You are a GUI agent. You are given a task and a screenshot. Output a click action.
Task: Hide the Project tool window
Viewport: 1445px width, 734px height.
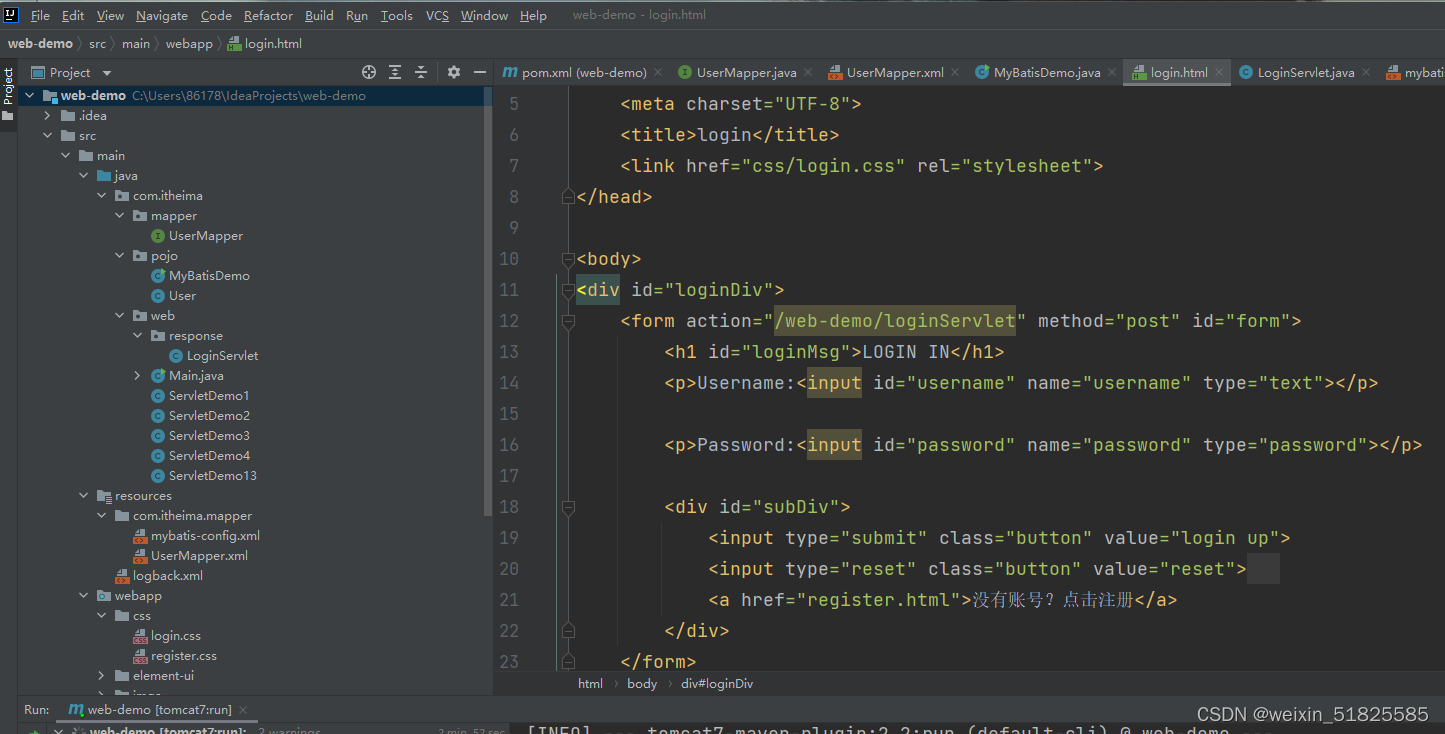[480, 72]
